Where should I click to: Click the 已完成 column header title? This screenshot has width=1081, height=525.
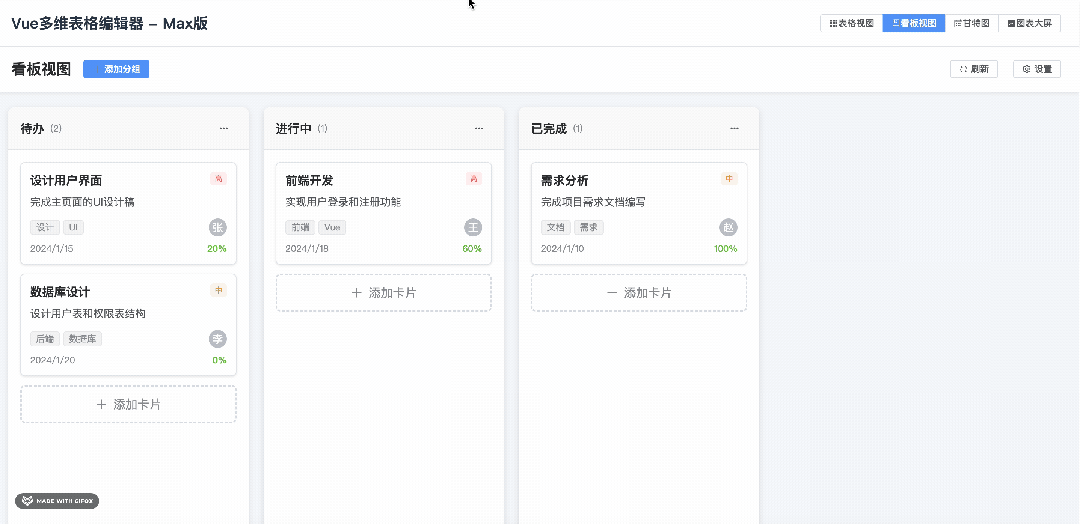coord(549,129)
